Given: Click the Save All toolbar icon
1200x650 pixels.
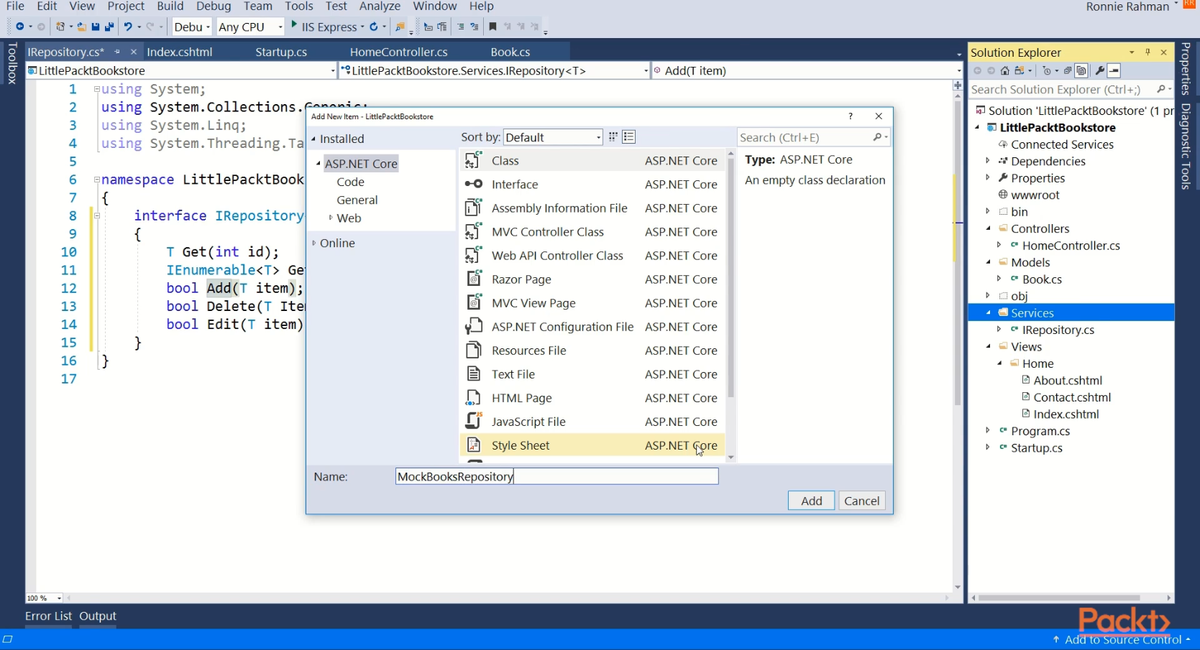Looking at the screenshot, I should [x=108, y=27].
